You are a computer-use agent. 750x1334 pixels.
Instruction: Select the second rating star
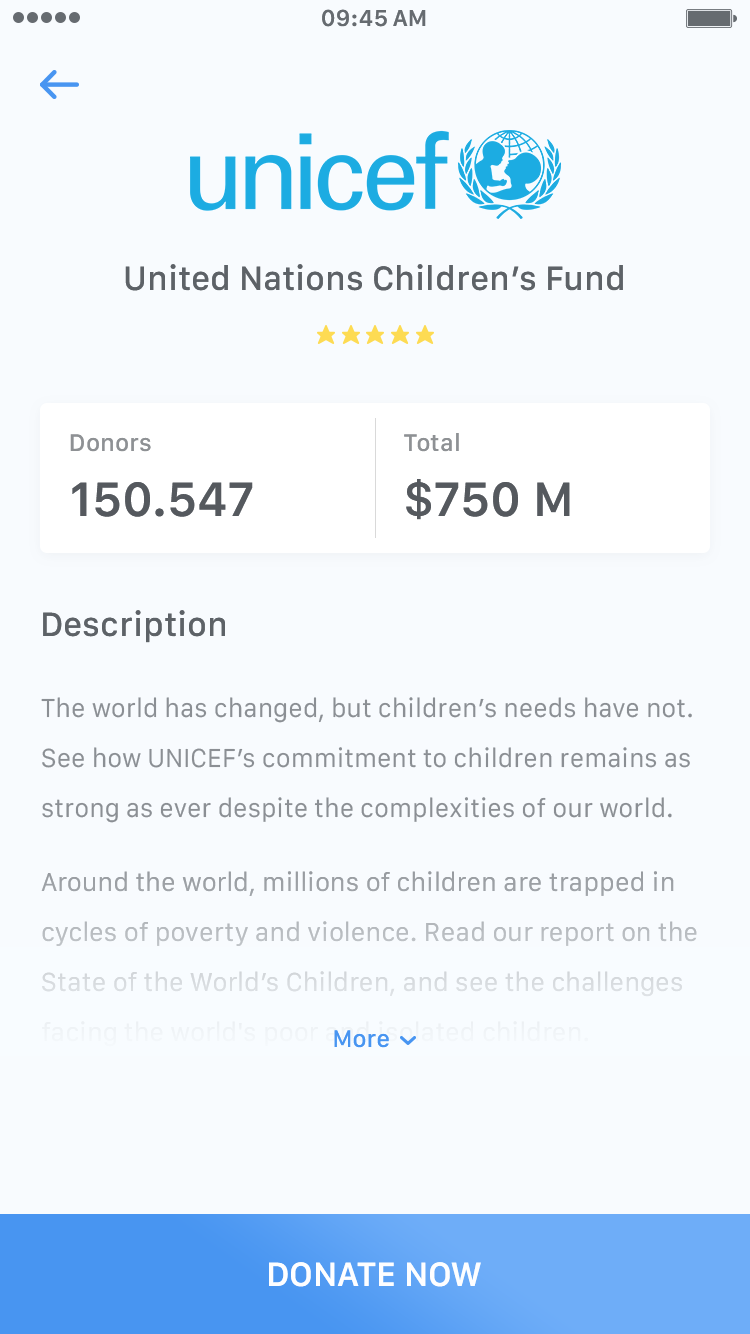[350, 335]
